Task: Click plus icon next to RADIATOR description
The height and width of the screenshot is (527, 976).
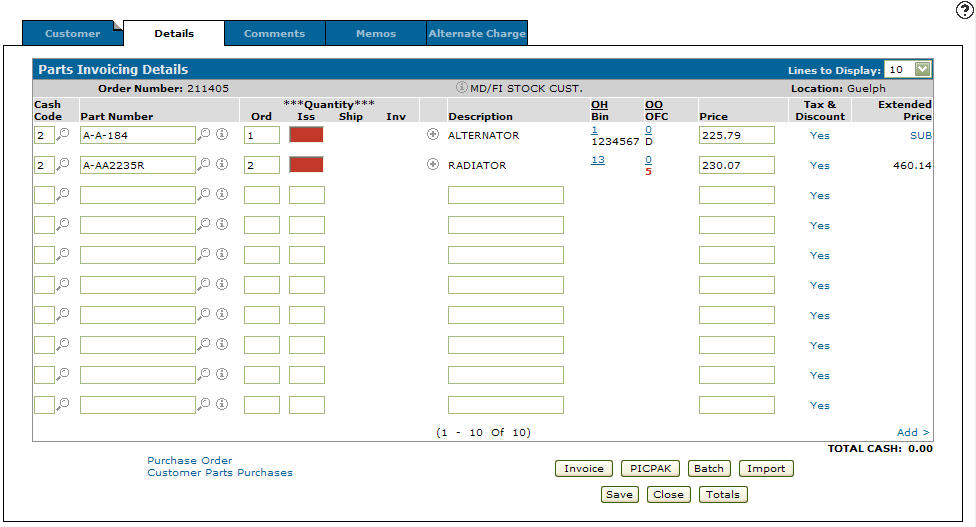Action: [433, 165]
